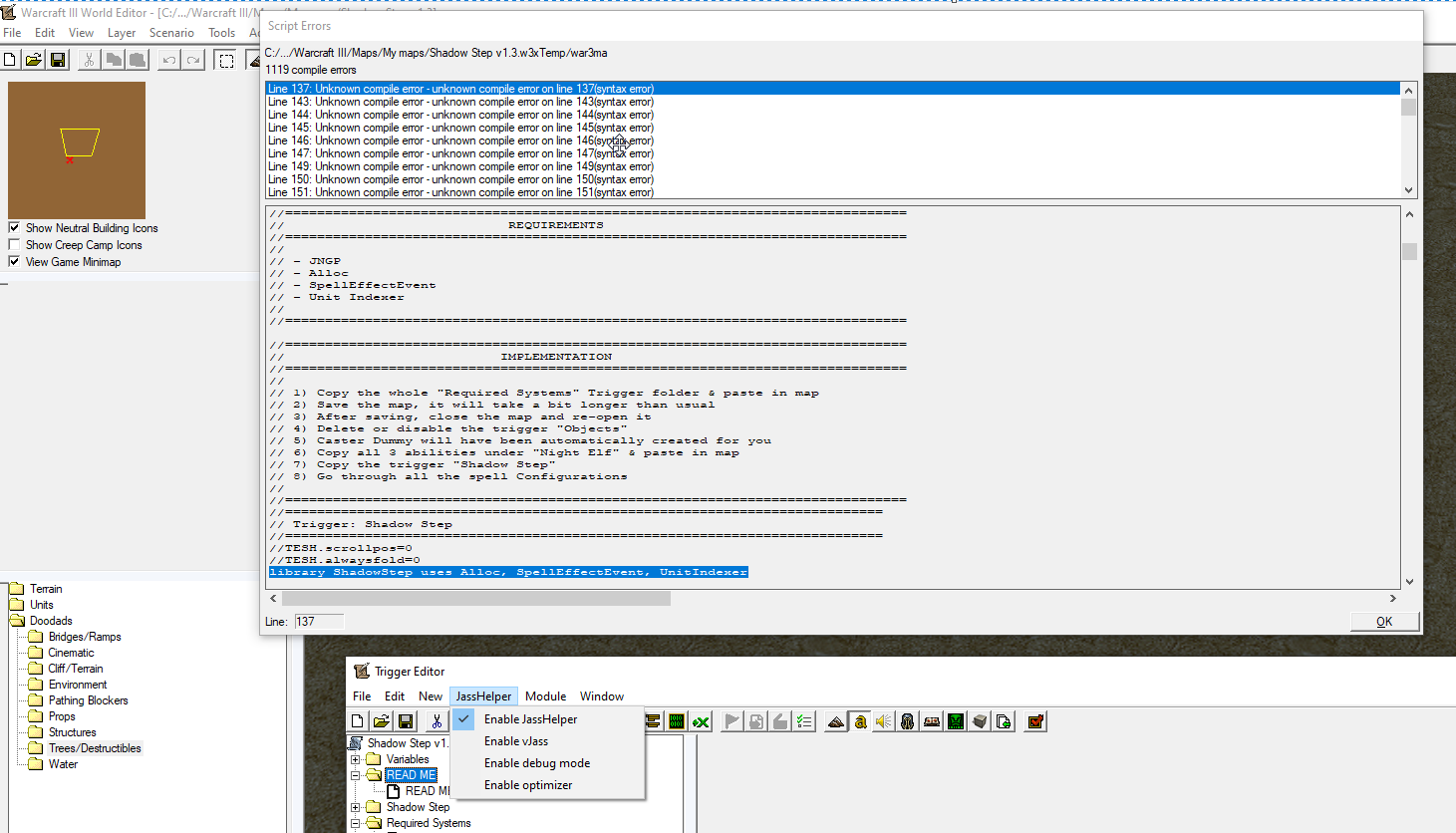
Task: Click code view horizontal scrollbar thumb
Action: [x=476, y=599]
